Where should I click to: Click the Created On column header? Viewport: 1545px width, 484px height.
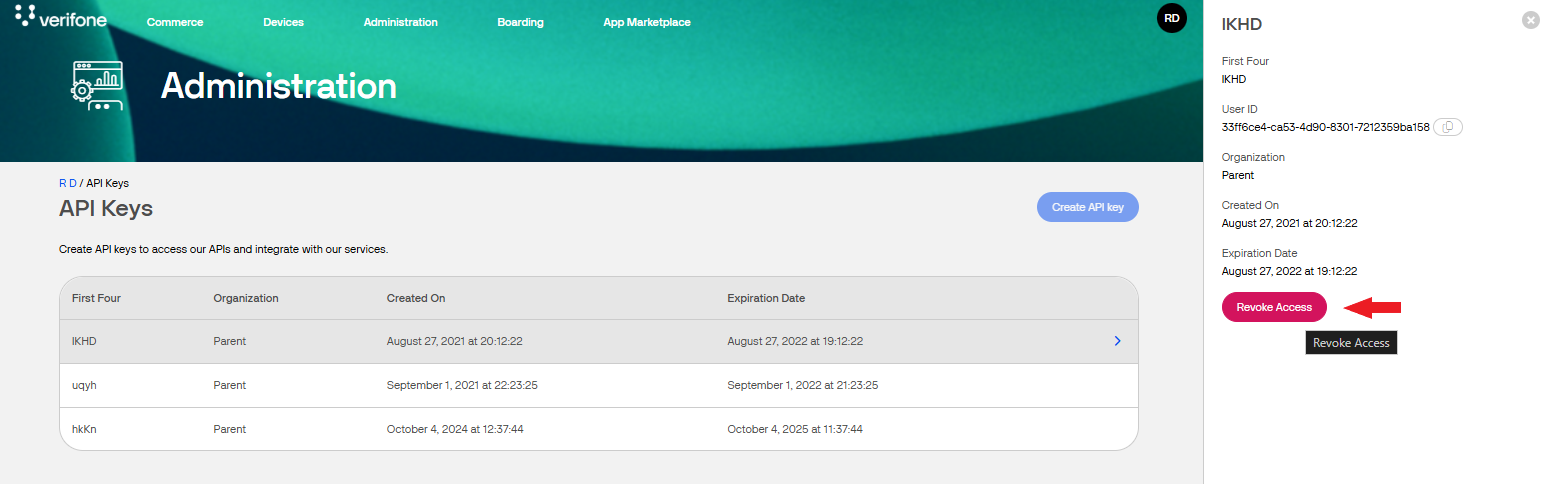pyautogui.click(x=415, y=298)
